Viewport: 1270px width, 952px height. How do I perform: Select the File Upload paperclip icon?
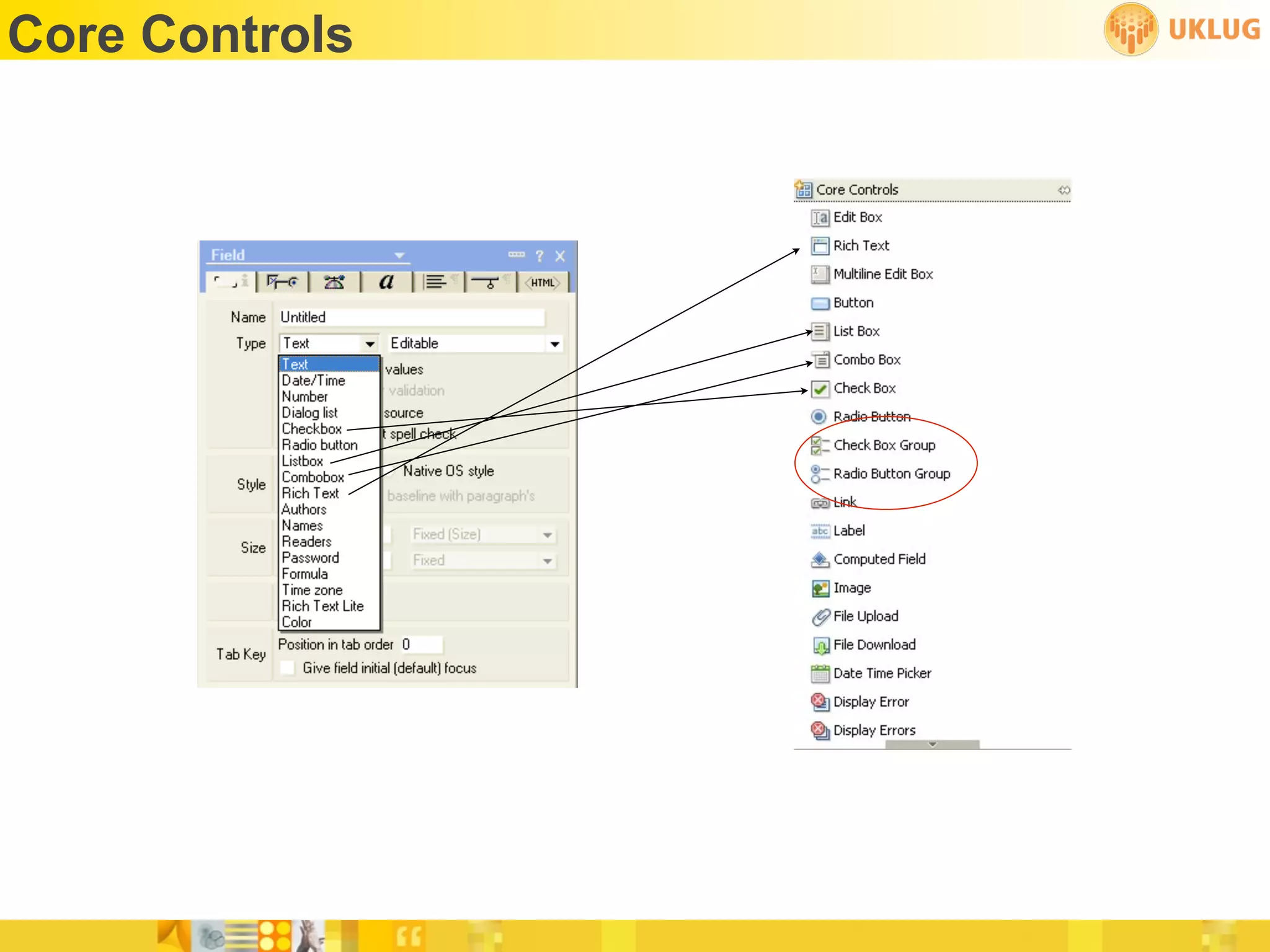pyautogui.click(x=820, y=617)
